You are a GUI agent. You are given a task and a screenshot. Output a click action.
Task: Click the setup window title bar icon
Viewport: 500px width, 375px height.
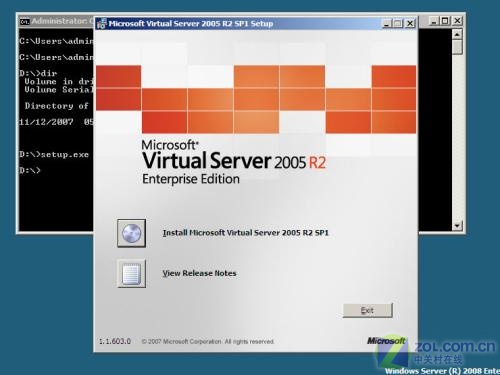point(101,24)
